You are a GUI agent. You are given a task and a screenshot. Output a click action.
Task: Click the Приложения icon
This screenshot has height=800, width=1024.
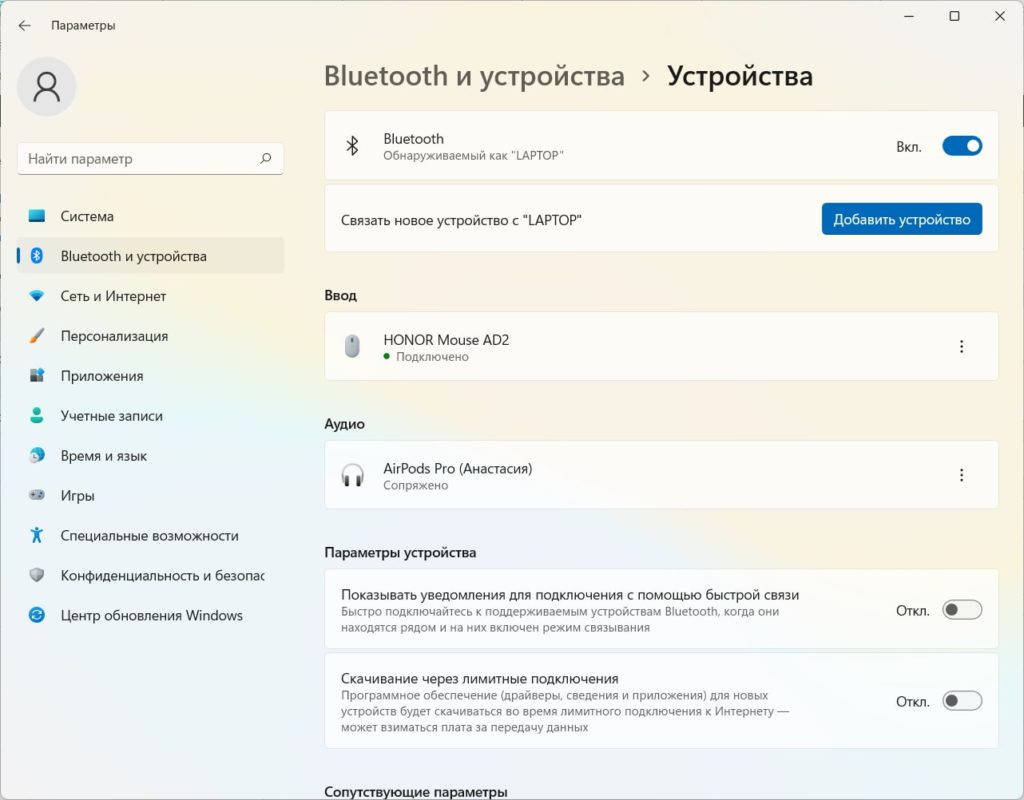pyautogui.click(x=37, y=376)
